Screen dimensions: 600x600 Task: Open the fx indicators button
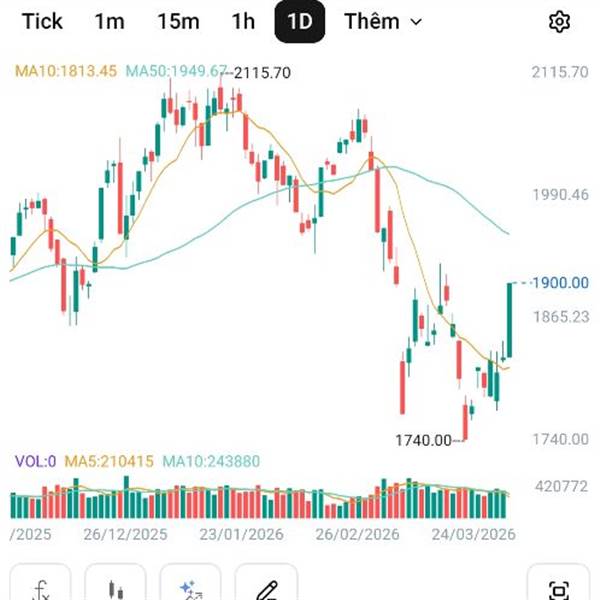[x=41, y=588]
